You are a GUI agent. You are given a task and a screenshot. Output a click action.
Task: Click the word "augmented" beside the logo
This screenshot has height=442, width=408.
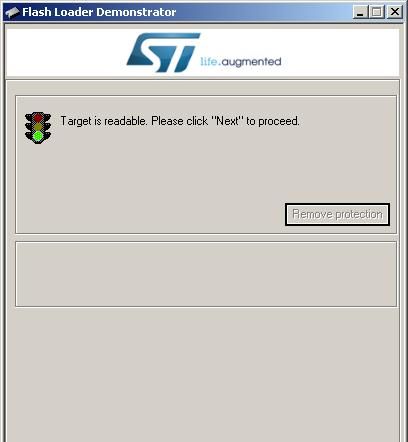(x=251, y=62)
